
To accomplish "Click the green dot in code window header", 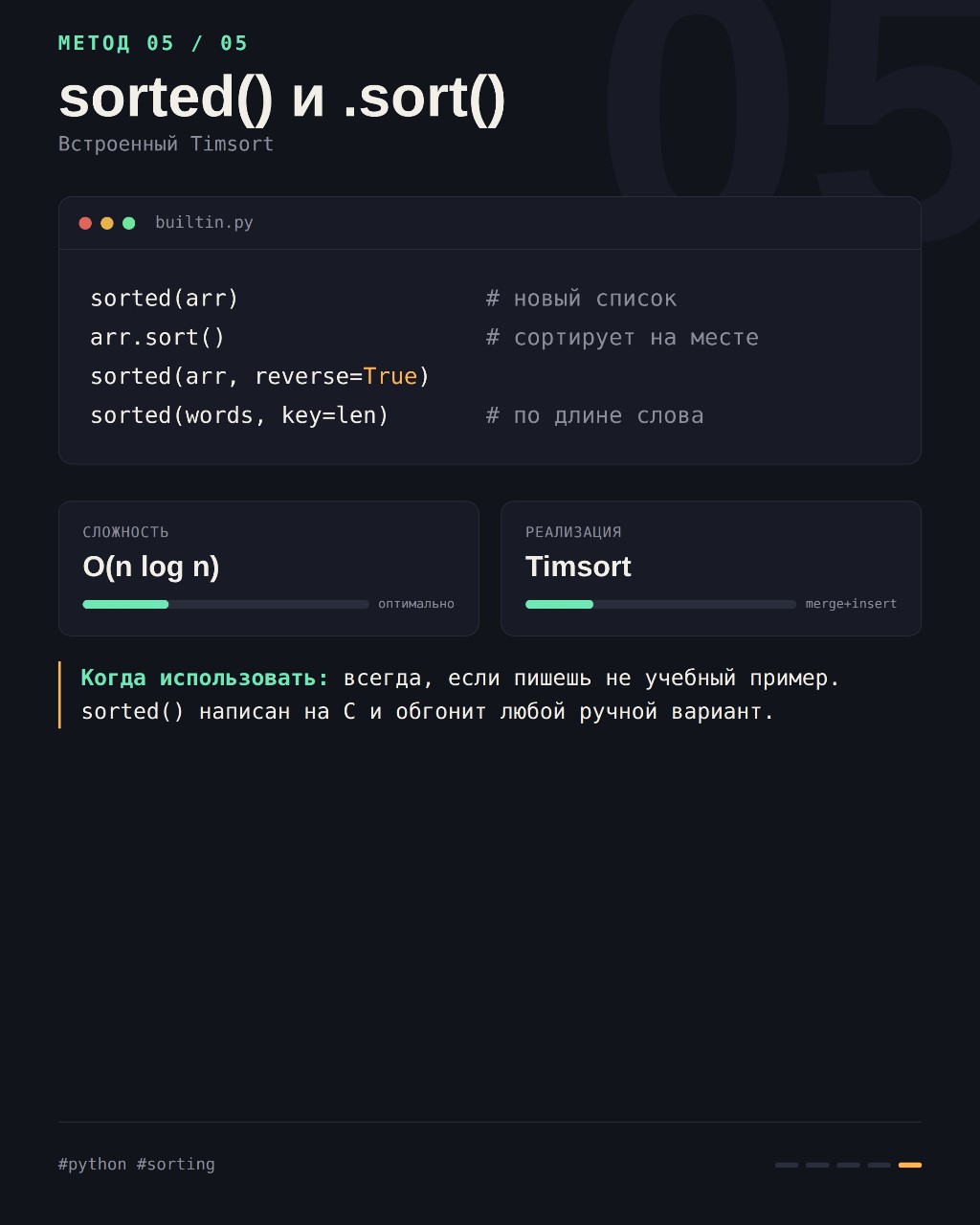I will click(129, 223).
